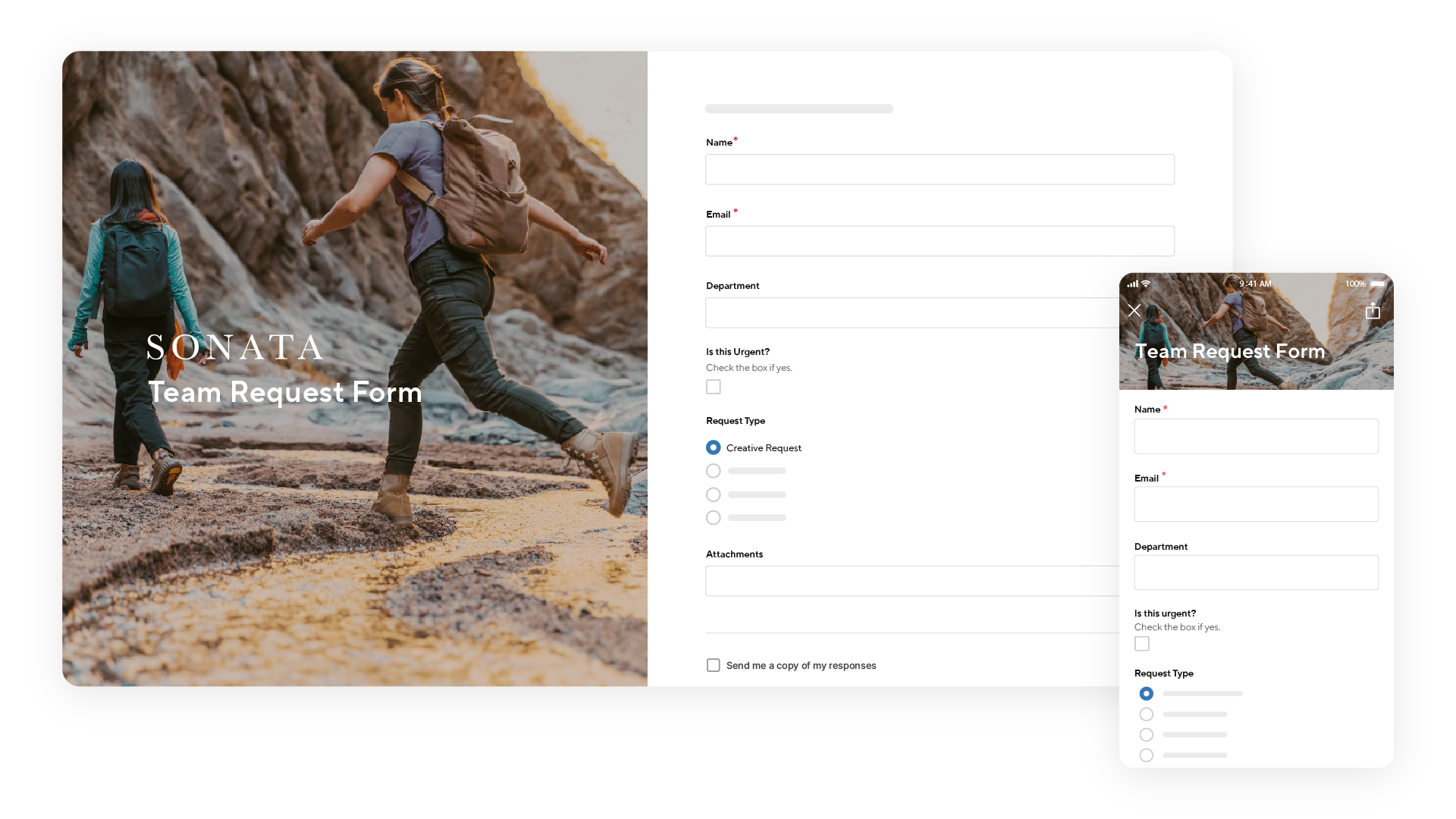The width and height of the screenshot is (1456, 819).
Task: Close the mobile form with the X icon
Action: [1134, 310]
